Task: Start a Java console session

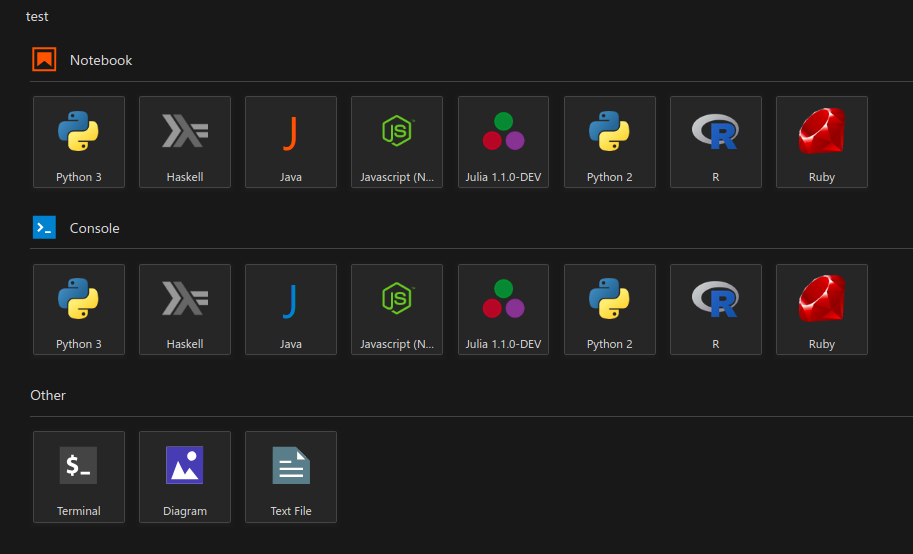Action: (291, 309)
